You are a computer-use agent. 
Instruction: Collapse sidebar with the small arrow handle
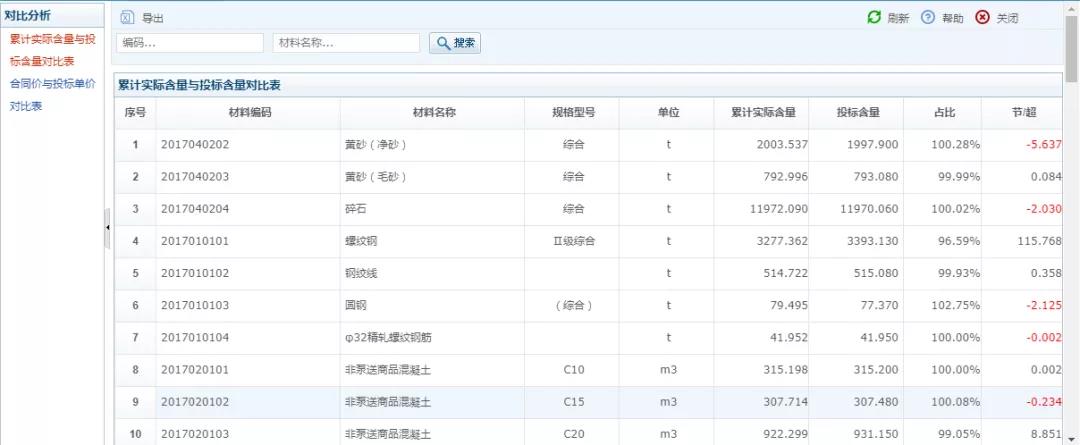[107, 228]
